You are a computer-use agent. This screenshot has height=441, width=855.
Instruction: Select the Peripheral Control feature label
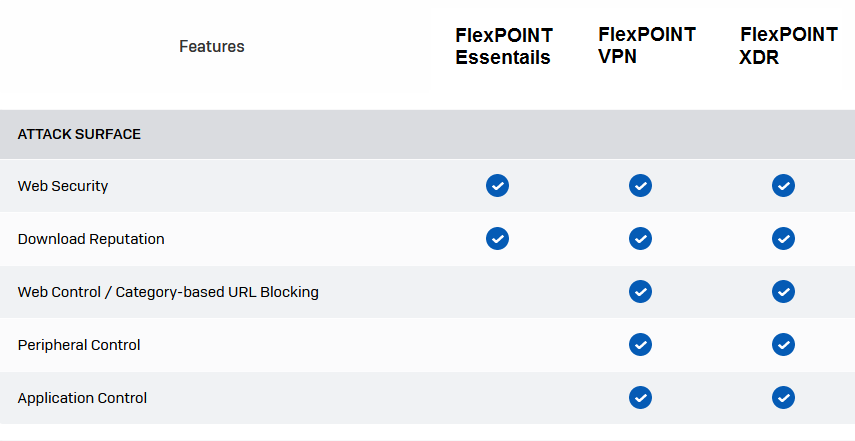[x=79, y=345]
